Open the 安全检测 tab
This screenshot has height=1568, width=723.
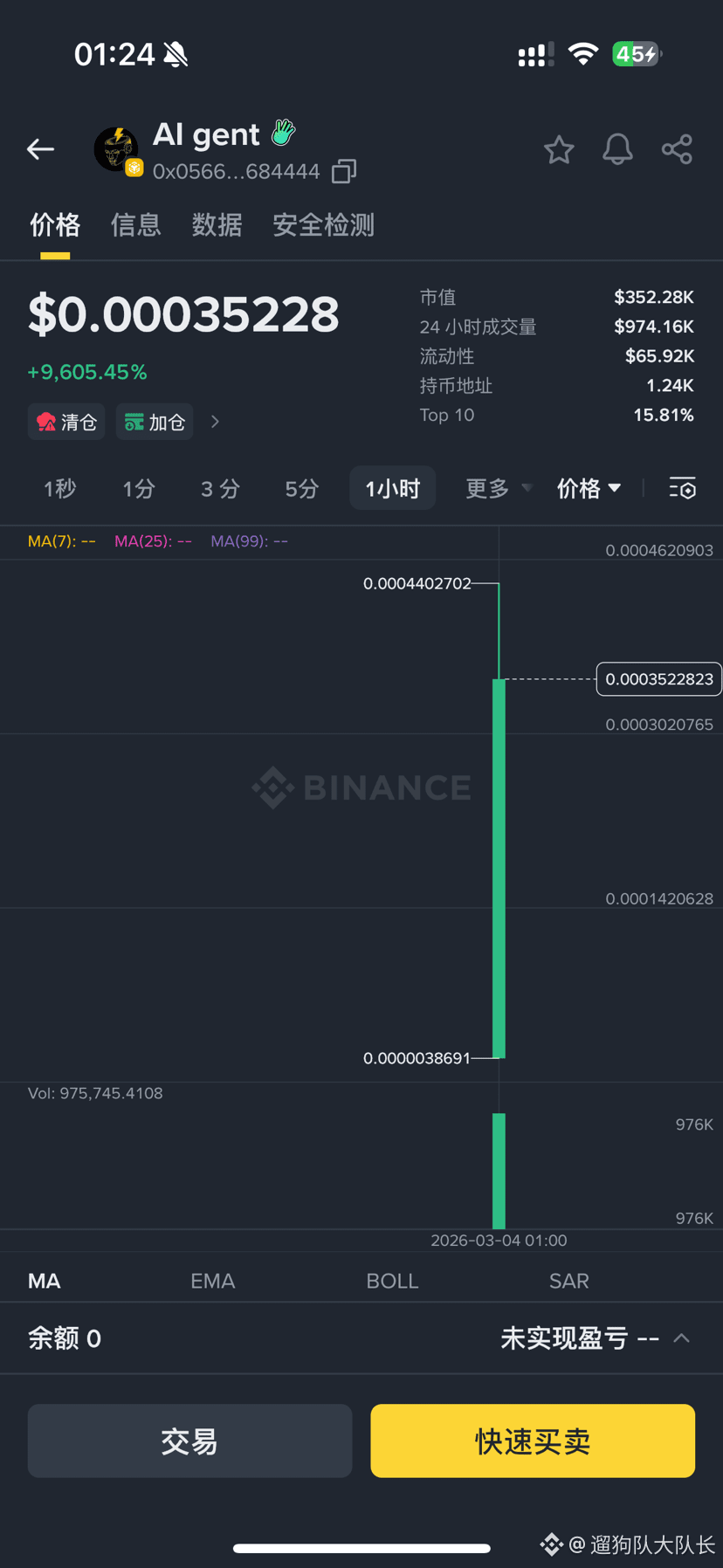click(323, 225)
